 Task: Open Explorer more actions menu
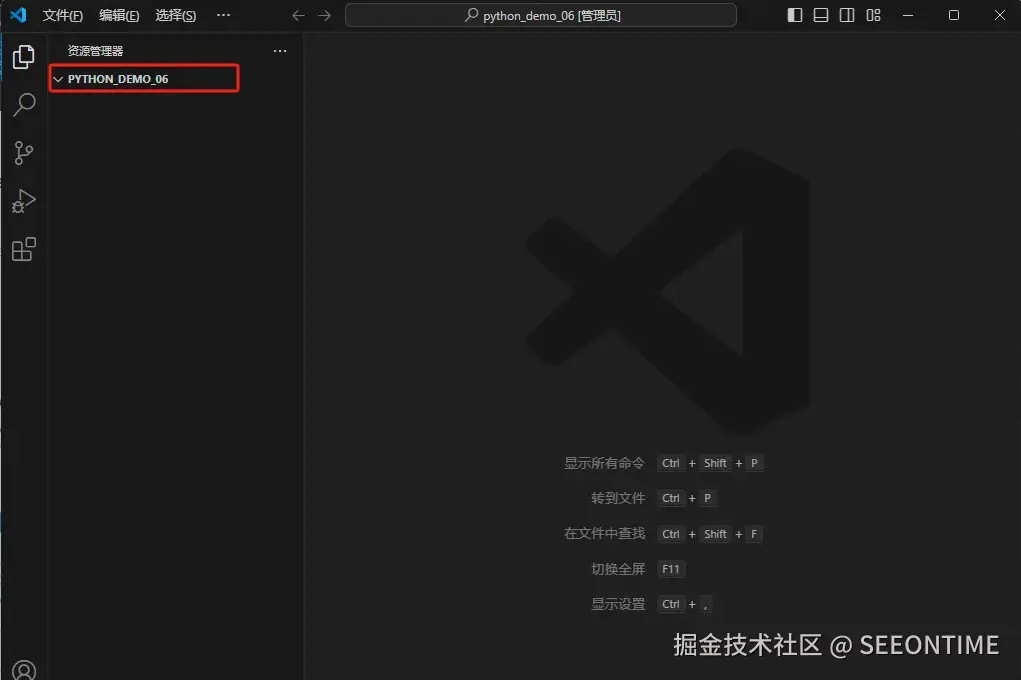280,51
